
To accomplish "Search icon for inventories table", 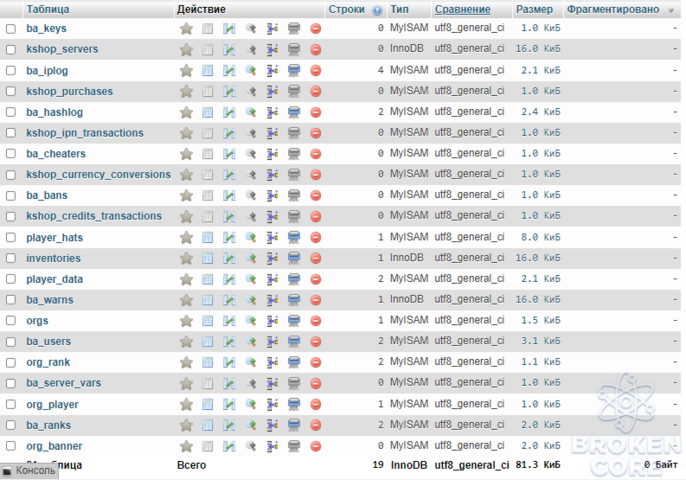I will pos(251,258).
